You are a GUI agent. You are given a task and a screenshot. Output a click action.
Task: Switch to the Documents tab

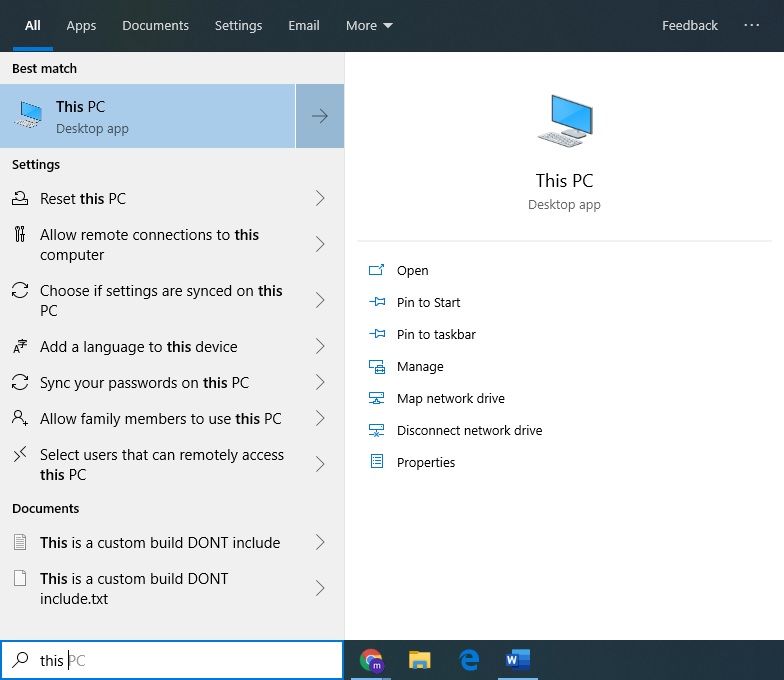point(156,25)
